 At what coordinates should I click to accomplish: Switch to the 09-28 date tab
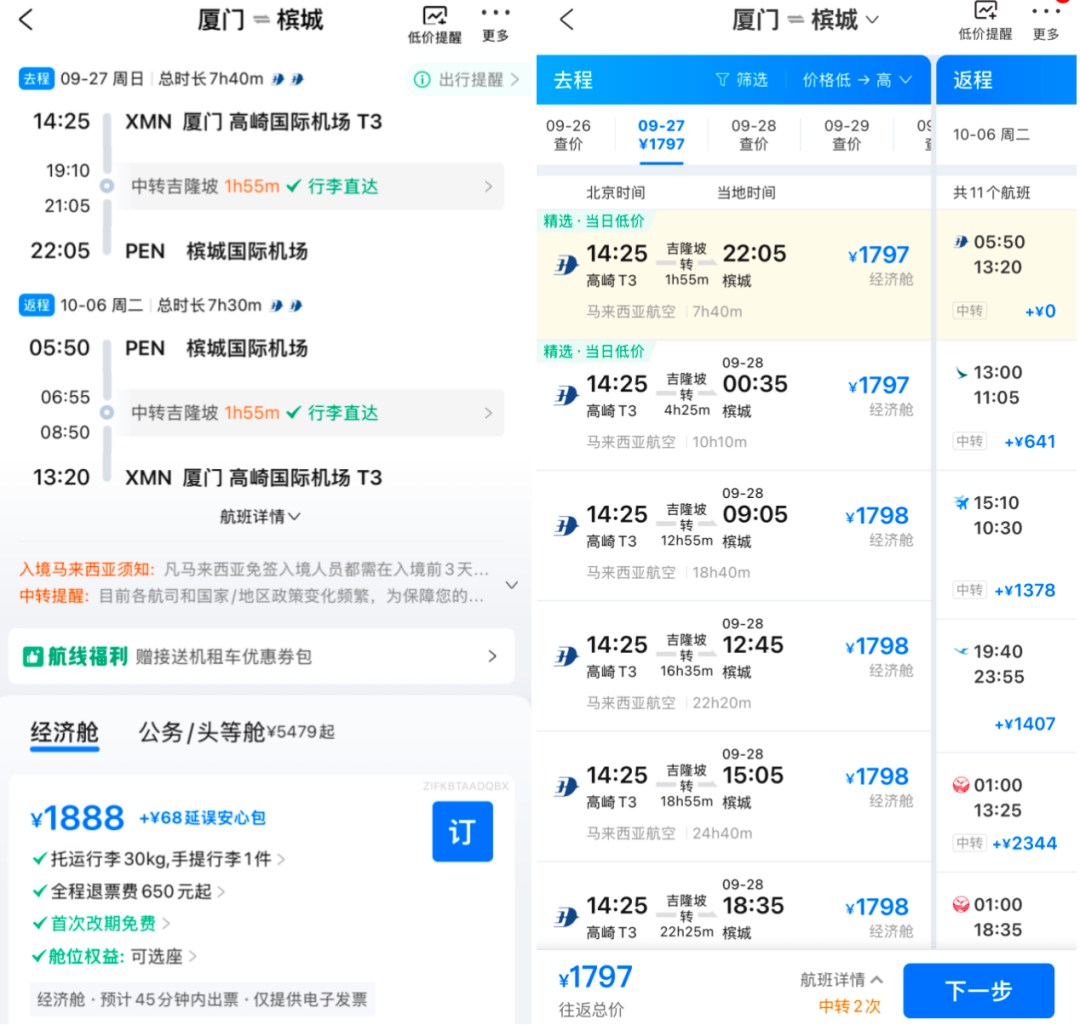pyautogui.click(x=755, y=134)
